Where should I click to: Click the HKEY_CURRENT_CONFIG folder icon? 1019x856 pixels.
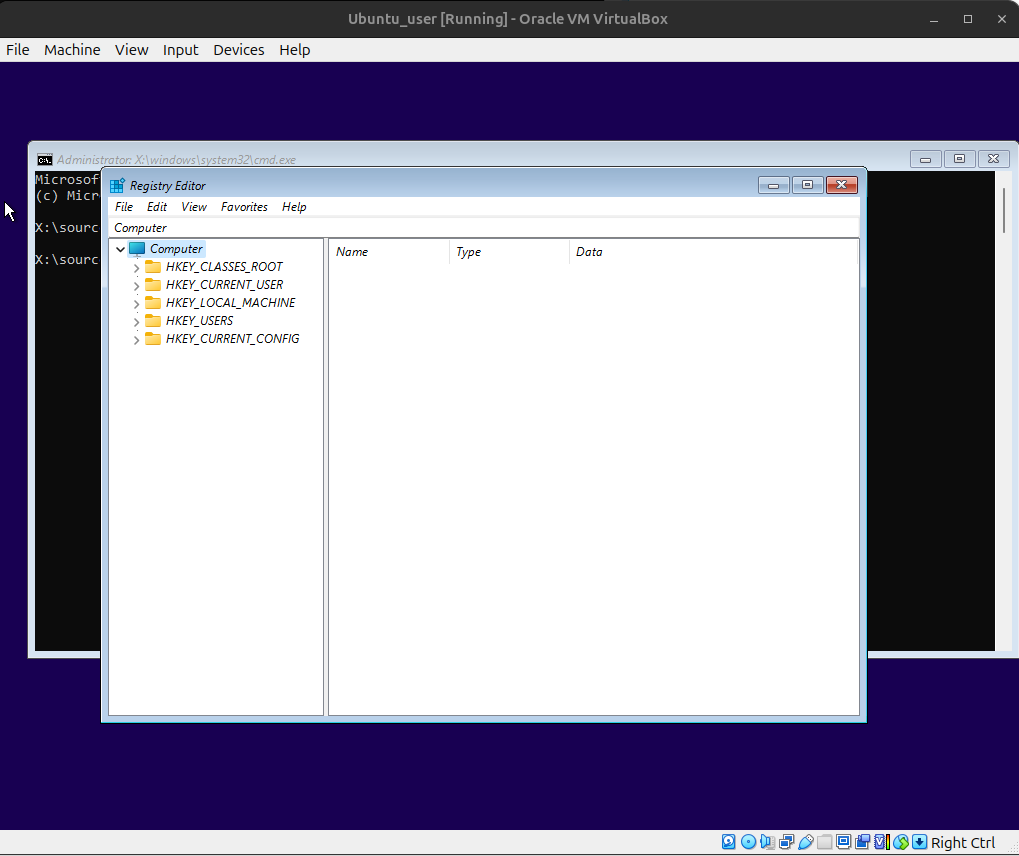pyautogui.click(x=153, y=339)
